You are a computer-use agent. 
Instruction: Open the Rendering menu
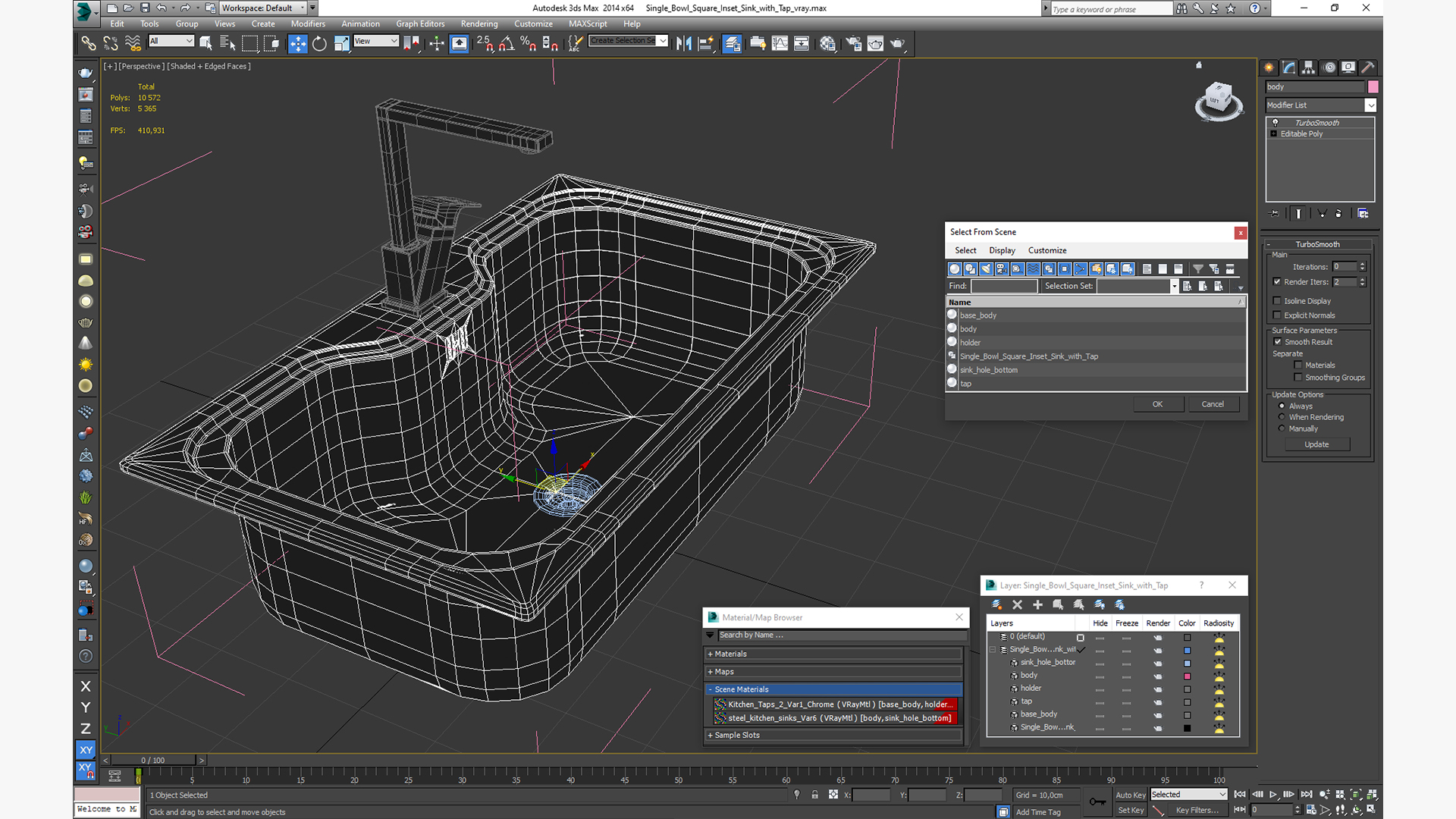click(479, 24)
